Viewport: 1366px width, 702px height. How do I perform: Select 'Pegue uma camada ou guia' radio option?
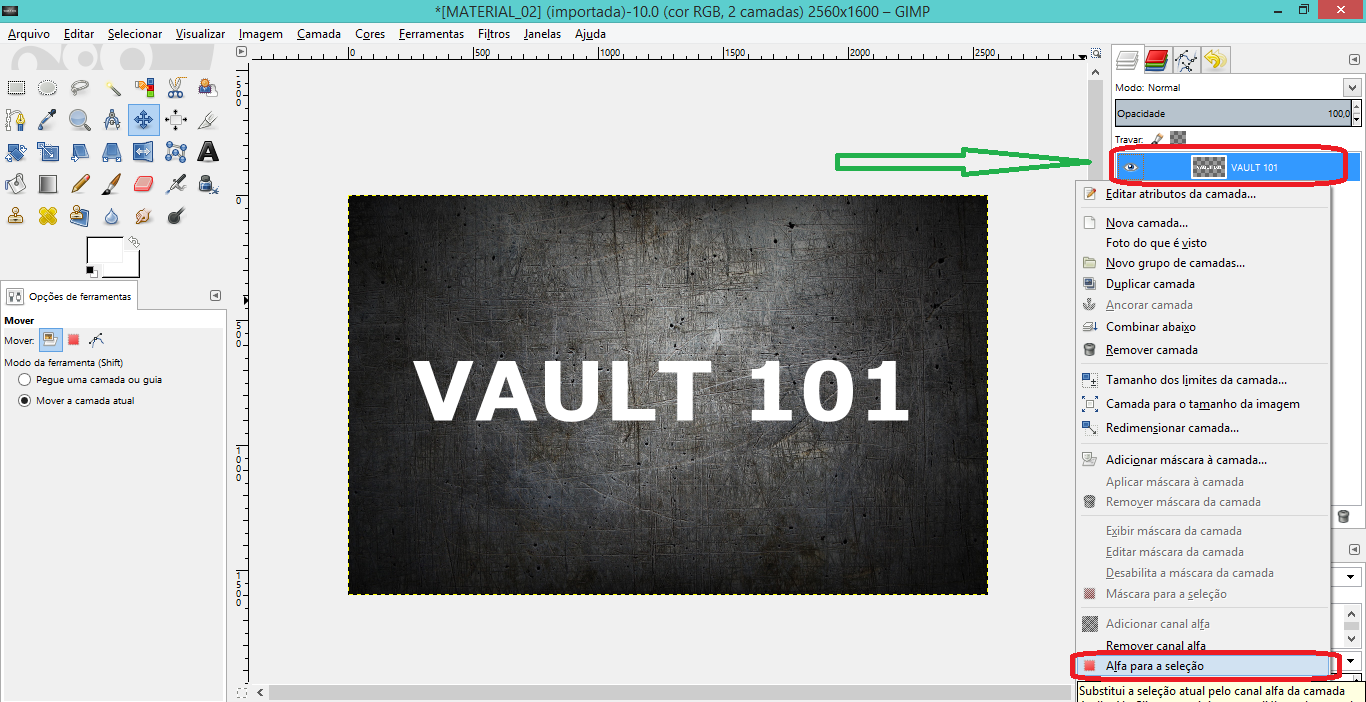[x=25, y=380]
